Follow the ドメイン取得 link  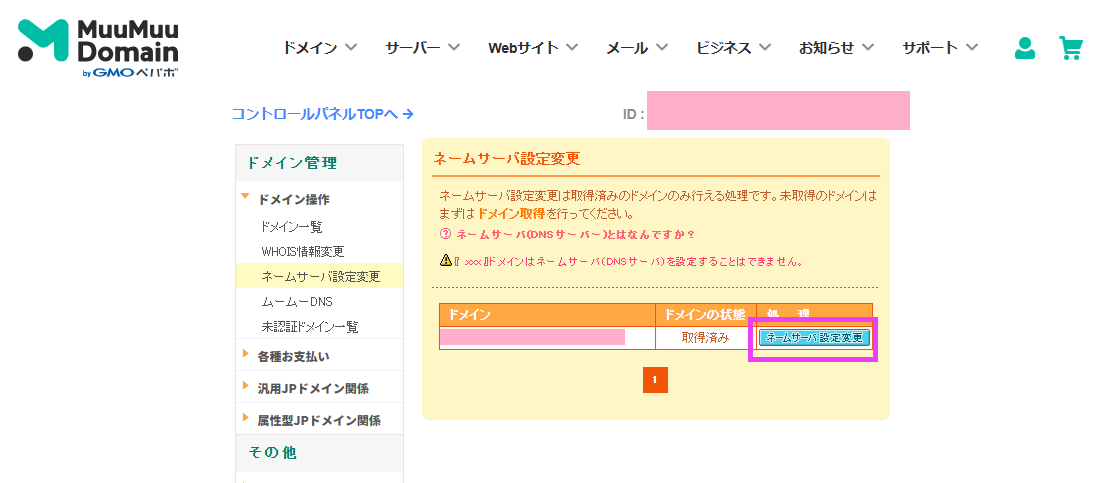512,212
